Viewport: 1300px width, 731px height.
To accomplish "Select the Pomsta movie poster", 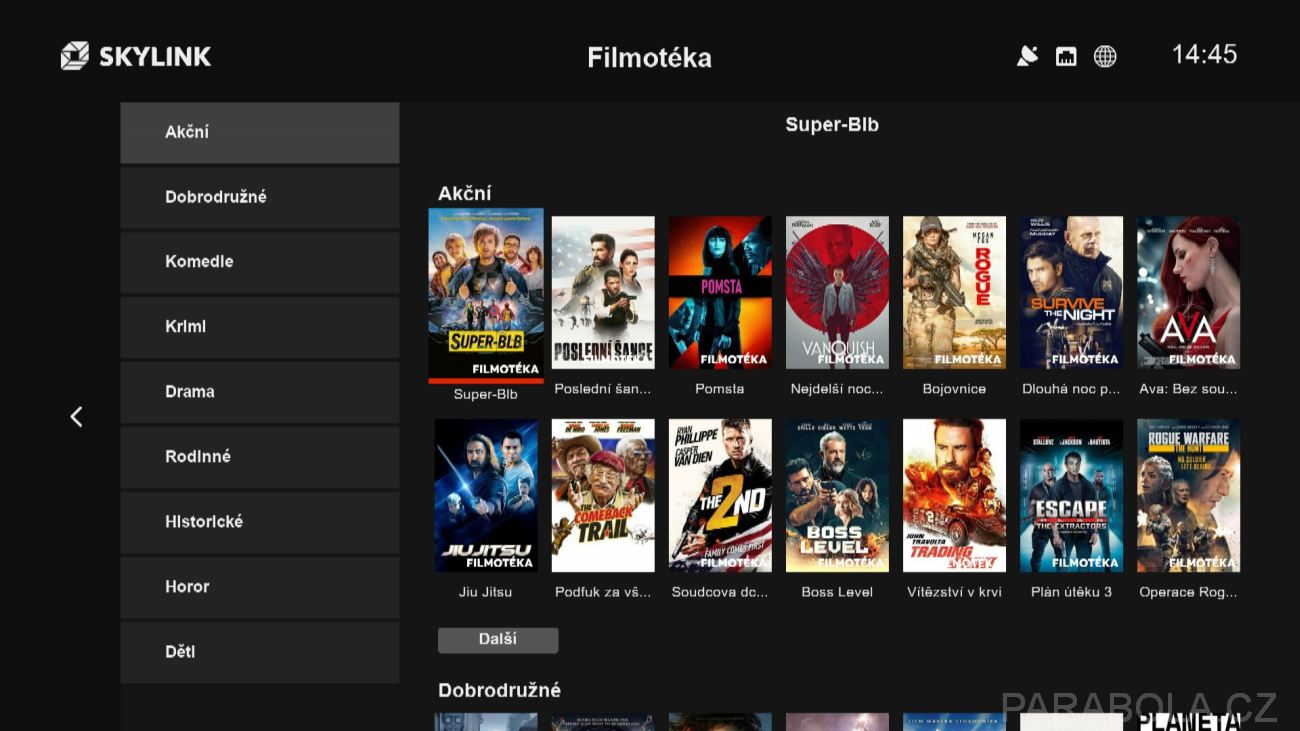I will 720,293.
